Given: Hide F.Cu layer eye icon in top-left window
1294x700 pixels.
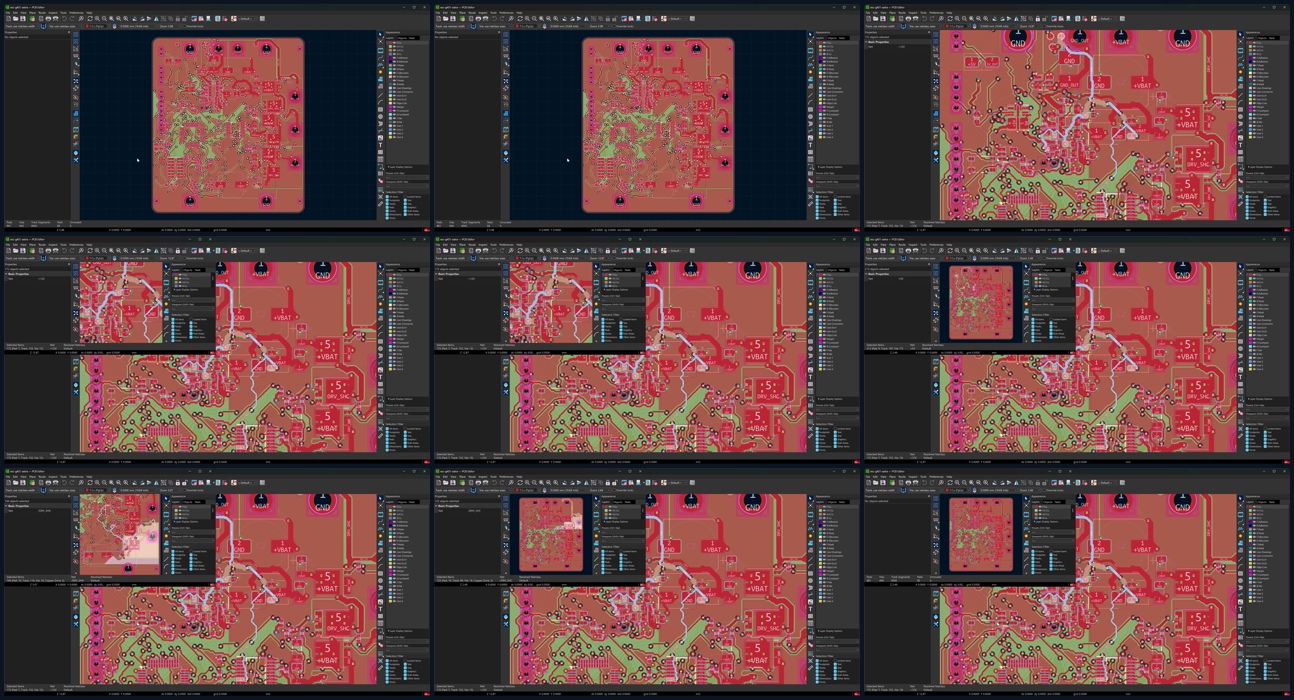Looking at the screenshot, I should pyautogui.click(x=395, y=43).
